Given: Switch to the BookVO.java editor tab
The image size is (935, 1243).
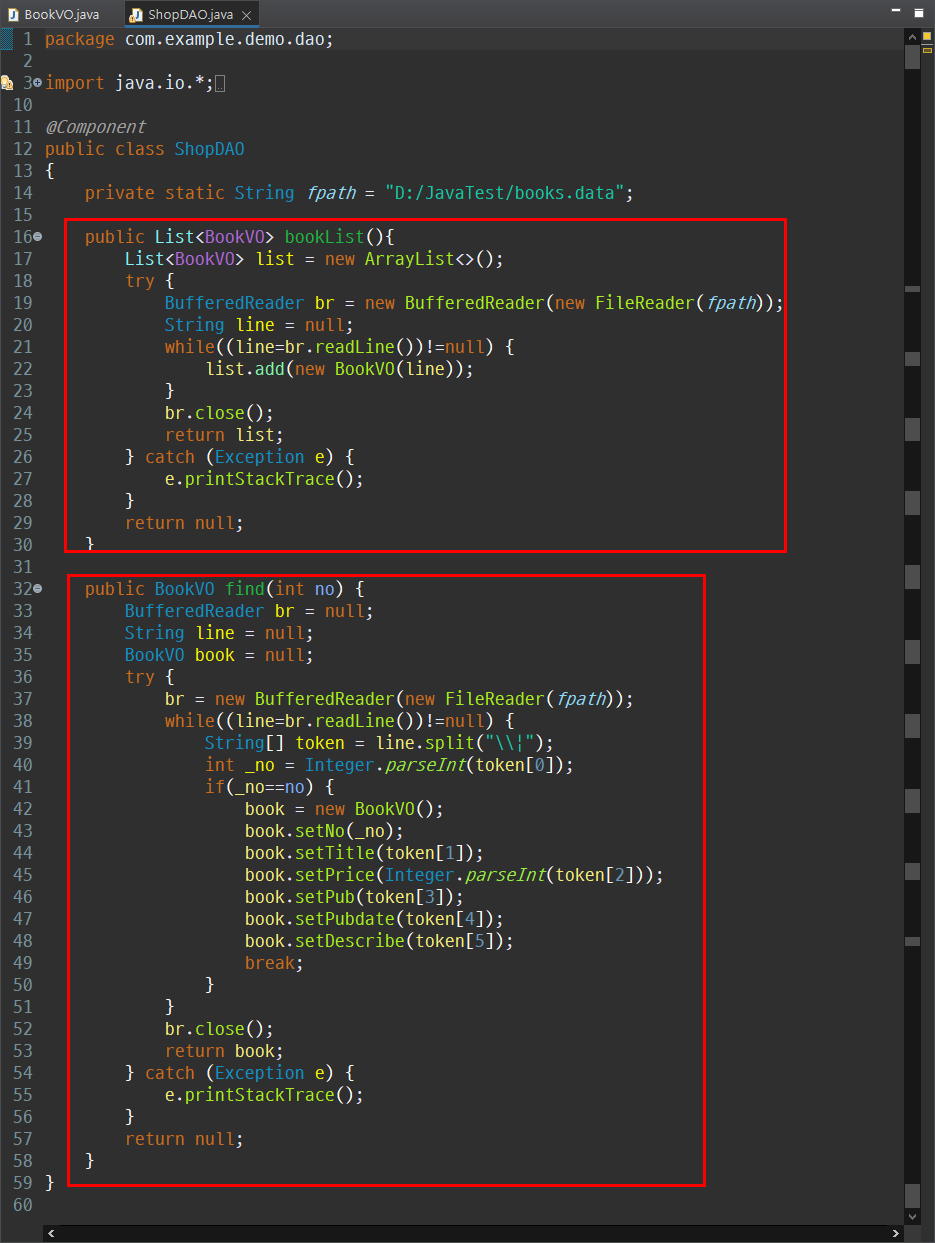Looking at the screenshot, I should coord(60,14).
